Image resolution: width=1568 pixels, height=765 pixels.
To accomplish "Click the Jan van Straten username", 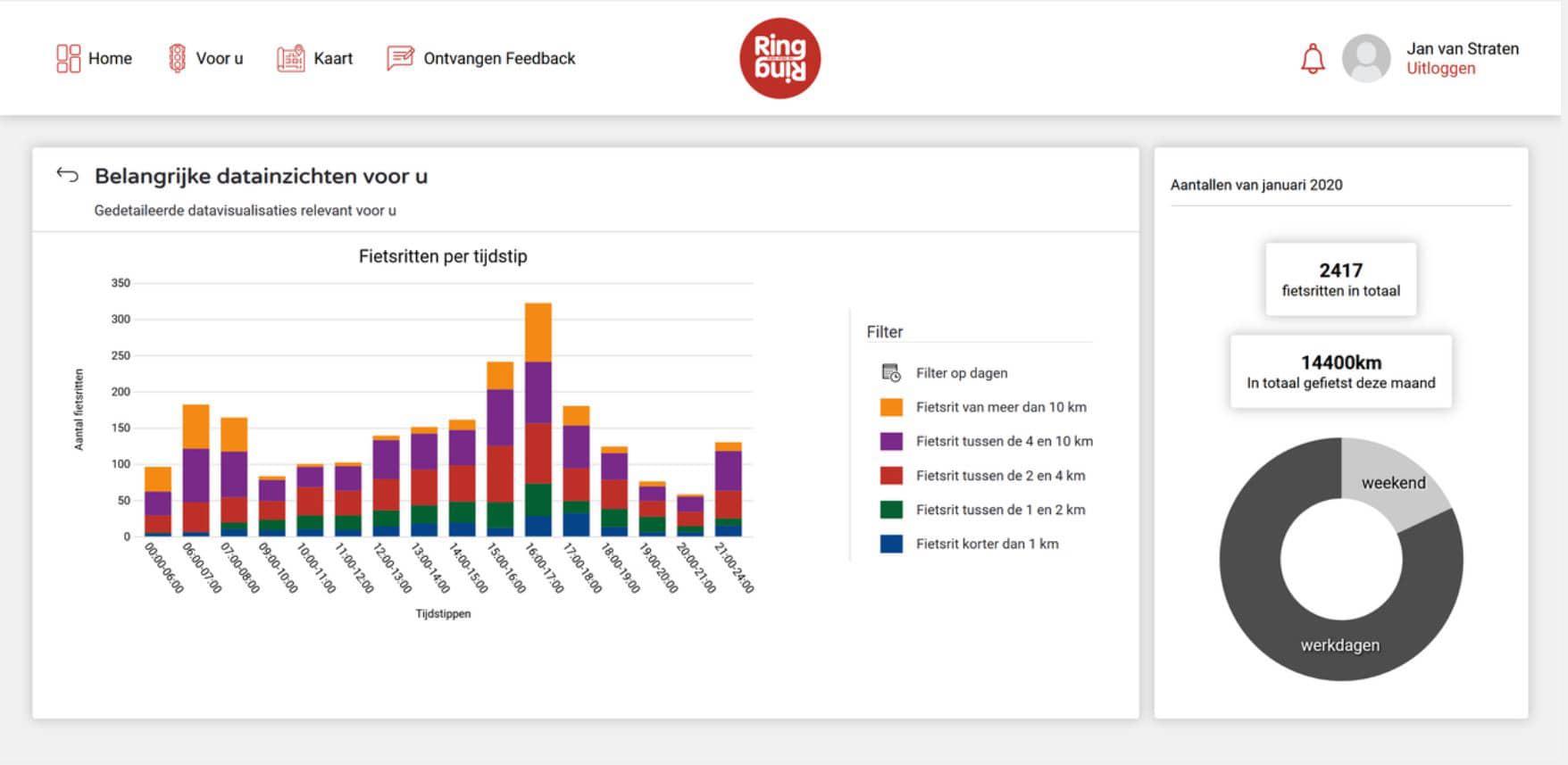I will pyautogui.click(x=1462, y=49).
